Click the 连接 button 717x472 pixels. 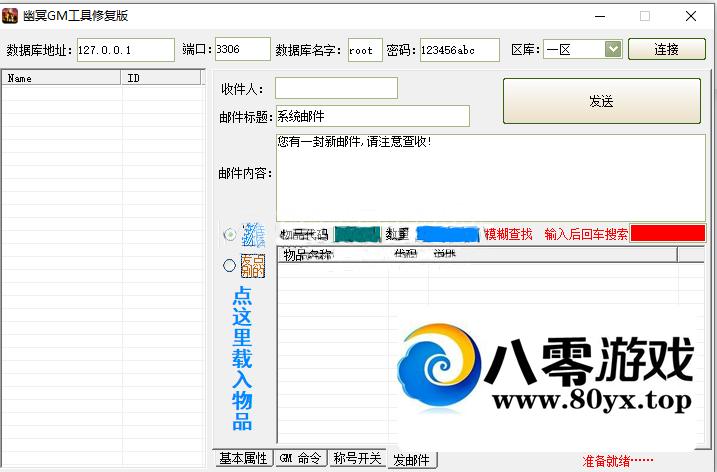click(x=667, y=49)
